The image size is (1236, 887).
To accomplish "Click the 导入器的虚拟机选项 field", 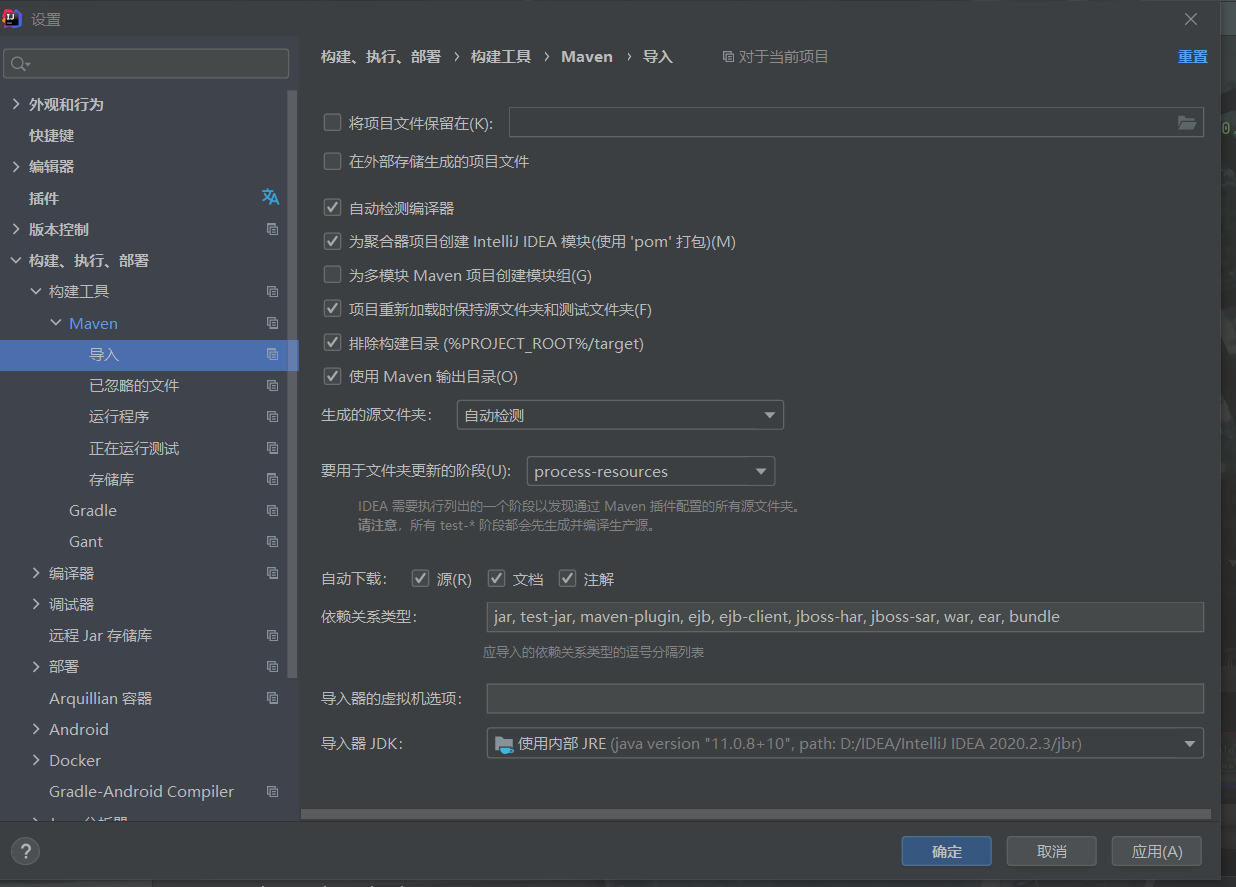I will [845, 698].
